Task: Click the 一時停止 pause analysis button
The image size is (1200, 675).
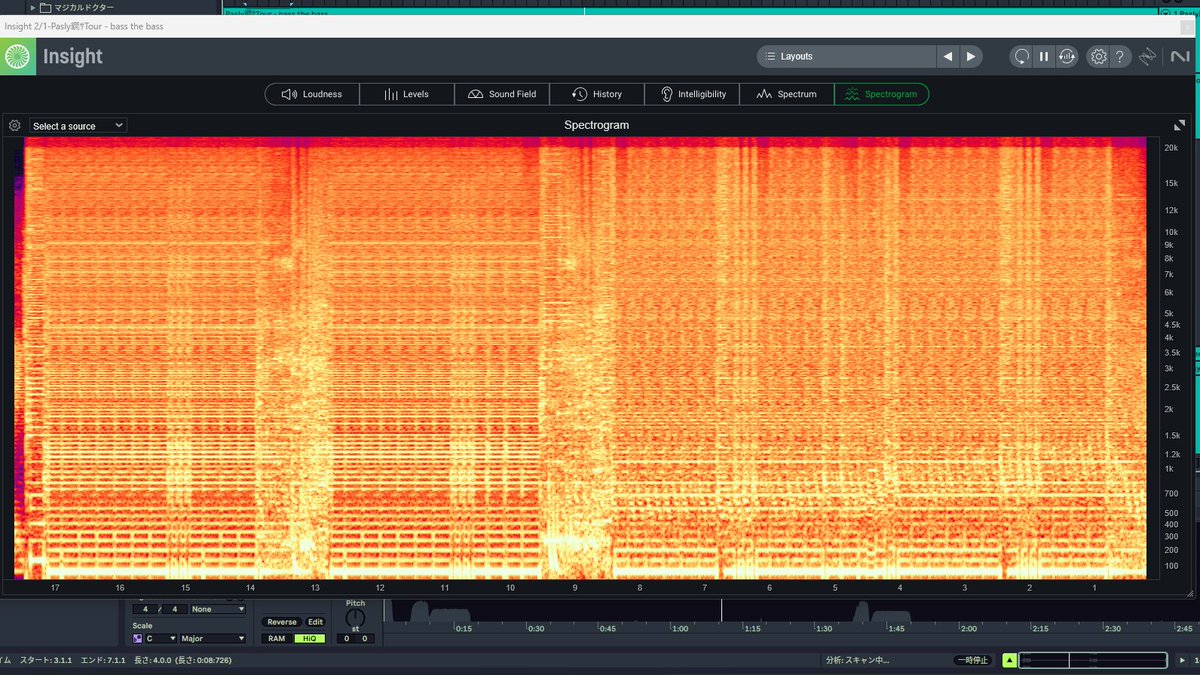Action: coord(973,660)
